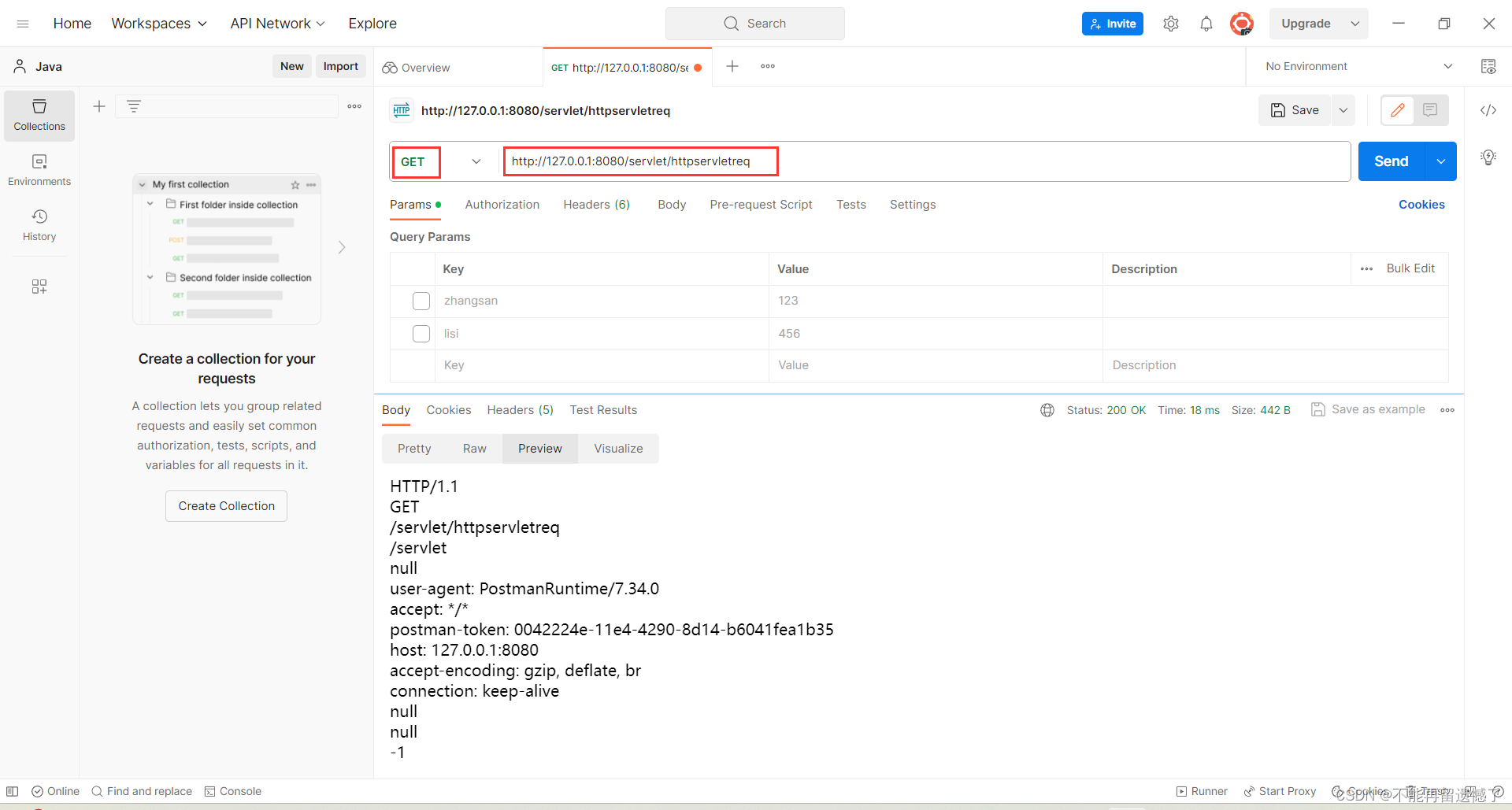The height and width of the screenshot is (810, 1512).
Task: Open the HTTP method dropdown
Action: tap(475, 161)
